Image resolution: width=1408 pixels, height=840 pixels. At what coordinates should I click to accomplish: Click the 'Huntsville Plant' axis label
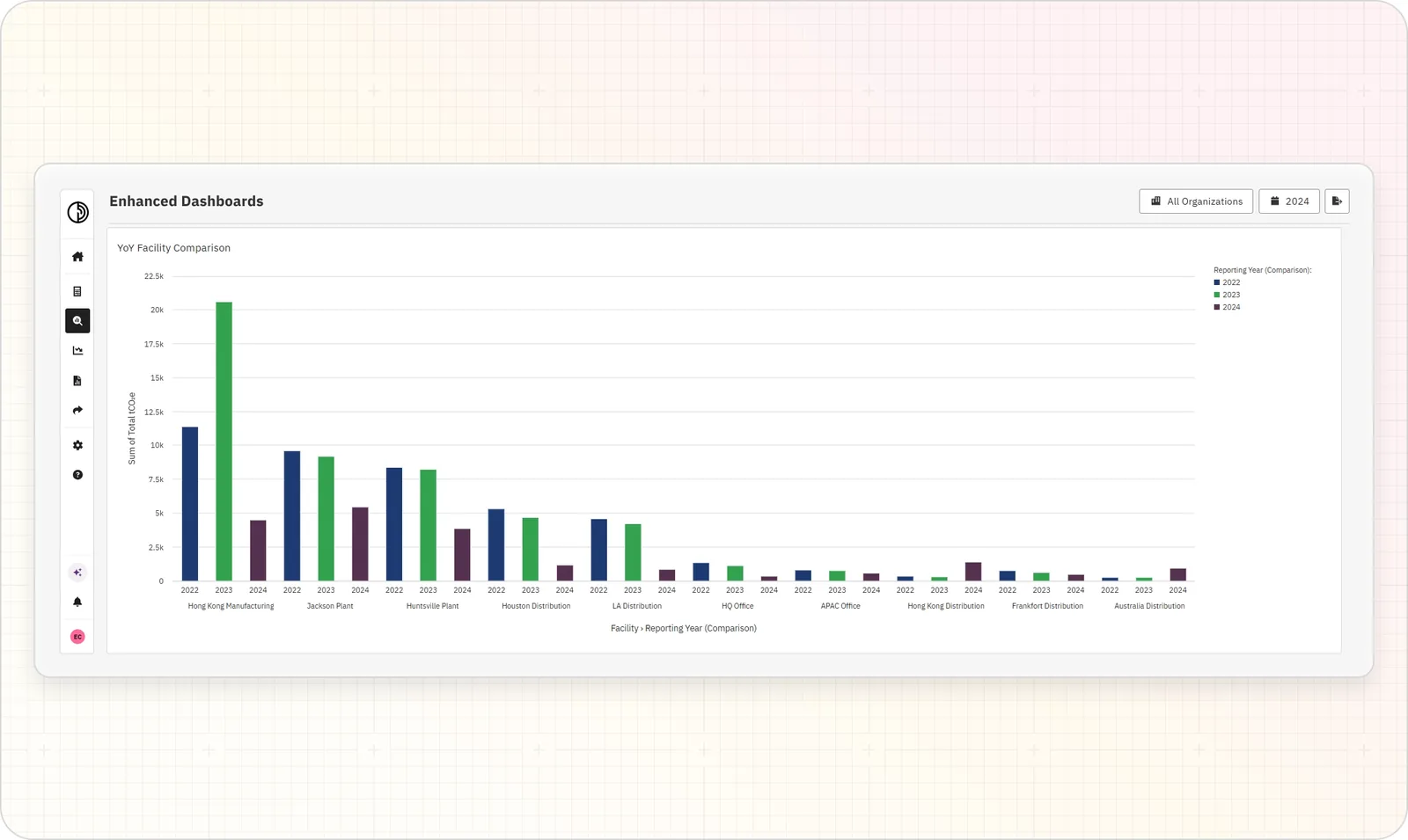(x=432, y=606)
